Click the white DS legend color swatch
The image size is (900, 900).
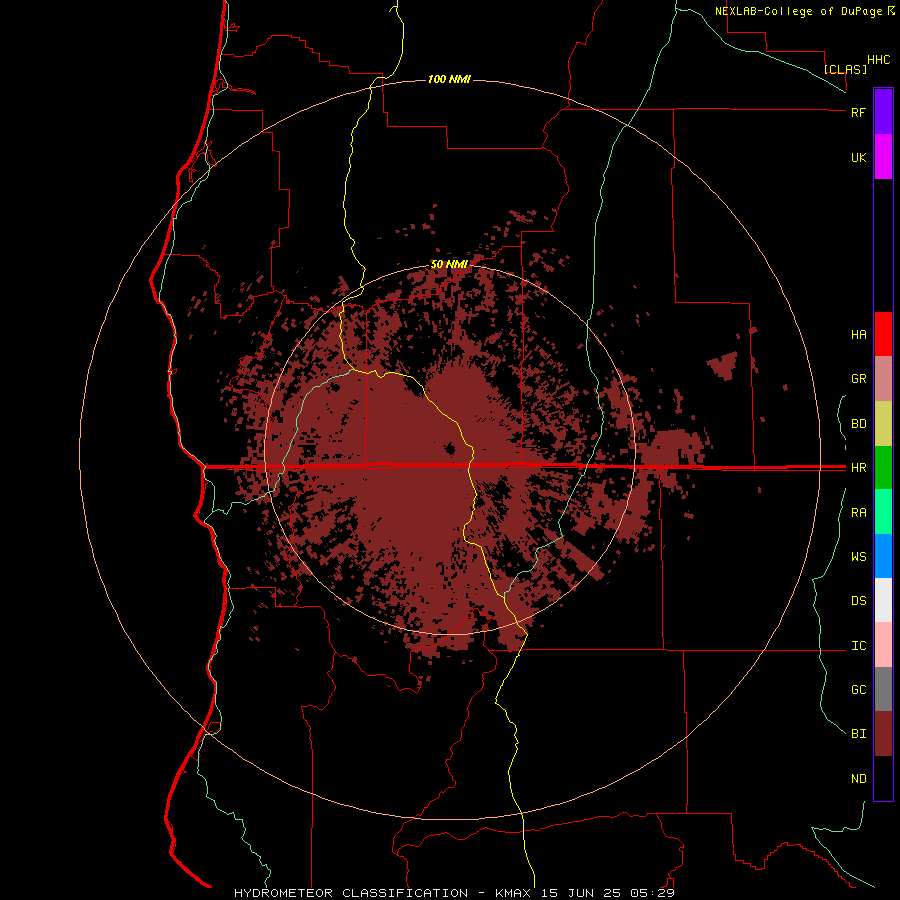pos(883,600)
